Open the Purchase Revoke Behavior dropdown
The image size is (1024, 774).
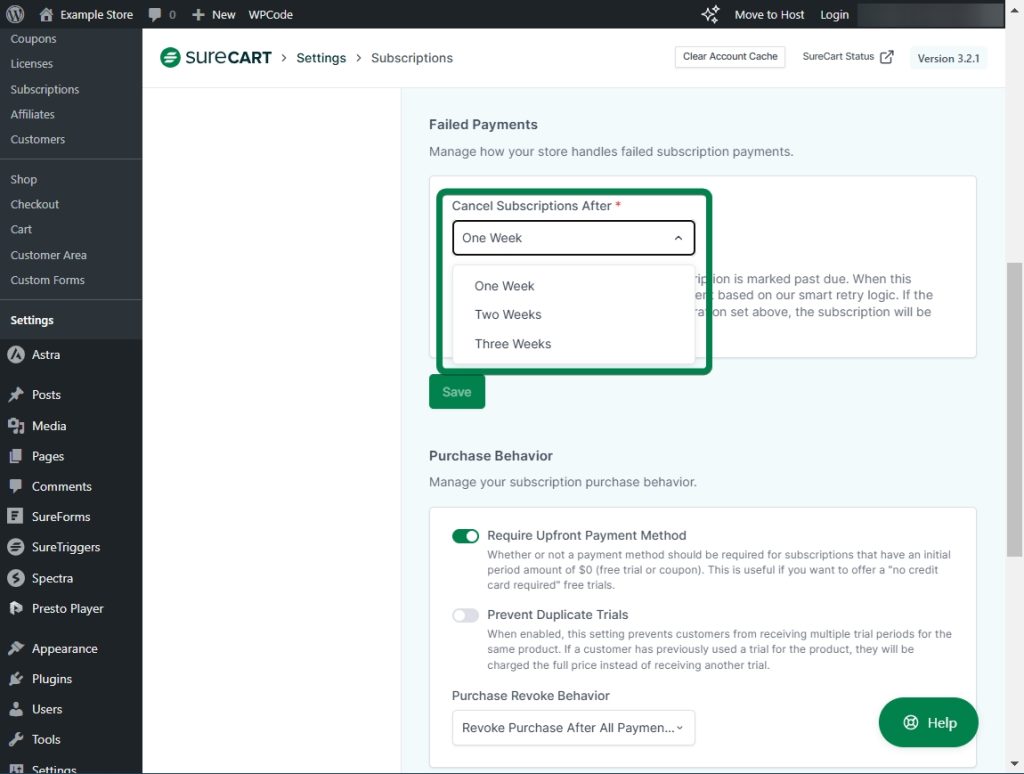point(573,728)
